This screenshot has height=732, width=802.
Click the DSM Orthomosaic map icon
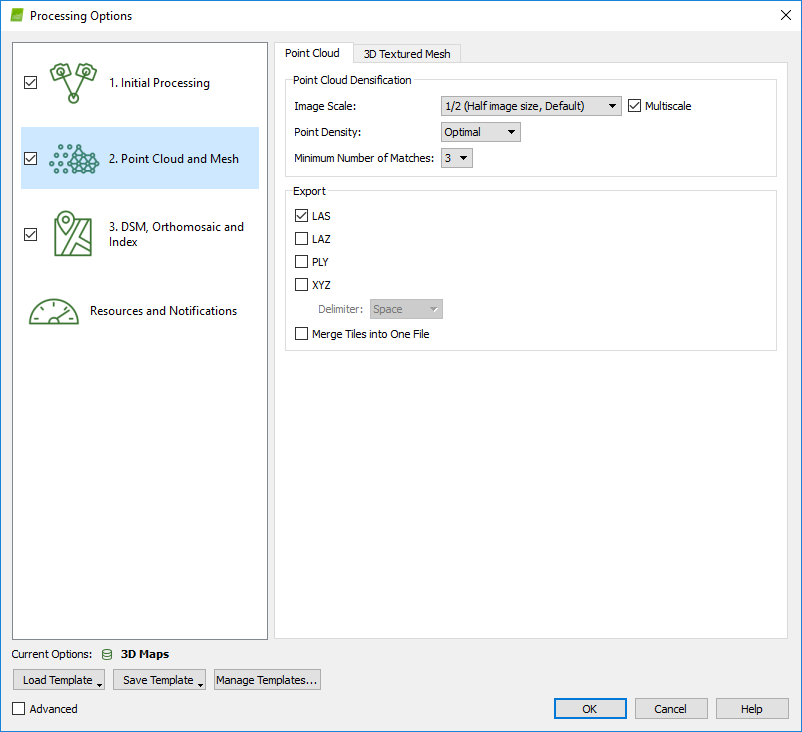[73, 234]
